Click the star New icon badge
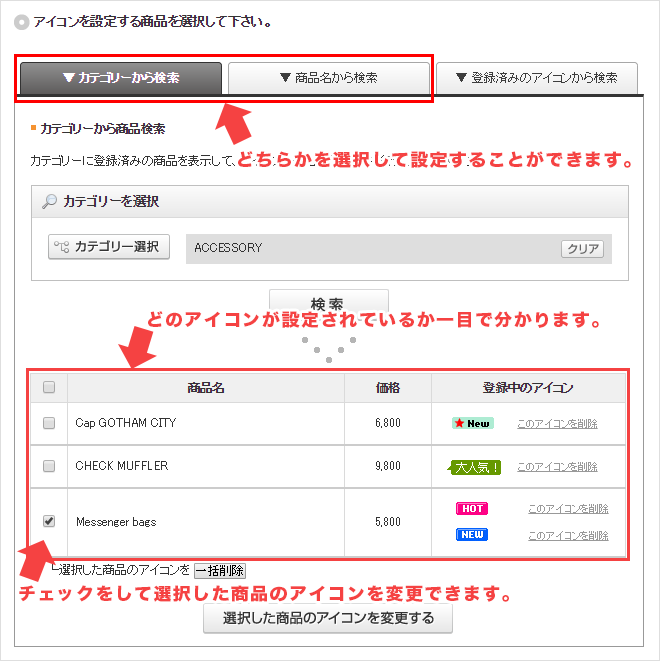The image size is (660, 661). pyautogui.click(x=473, y=423)
